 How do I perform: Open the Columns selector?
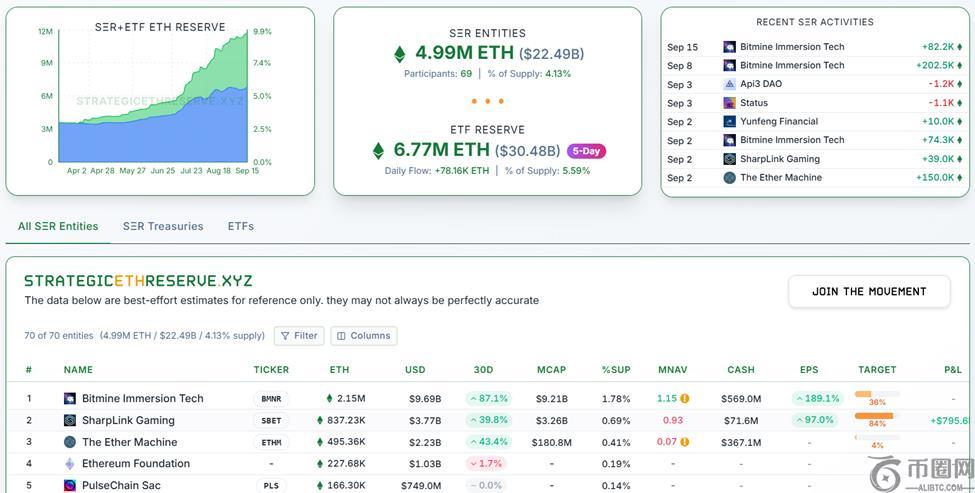364,336
